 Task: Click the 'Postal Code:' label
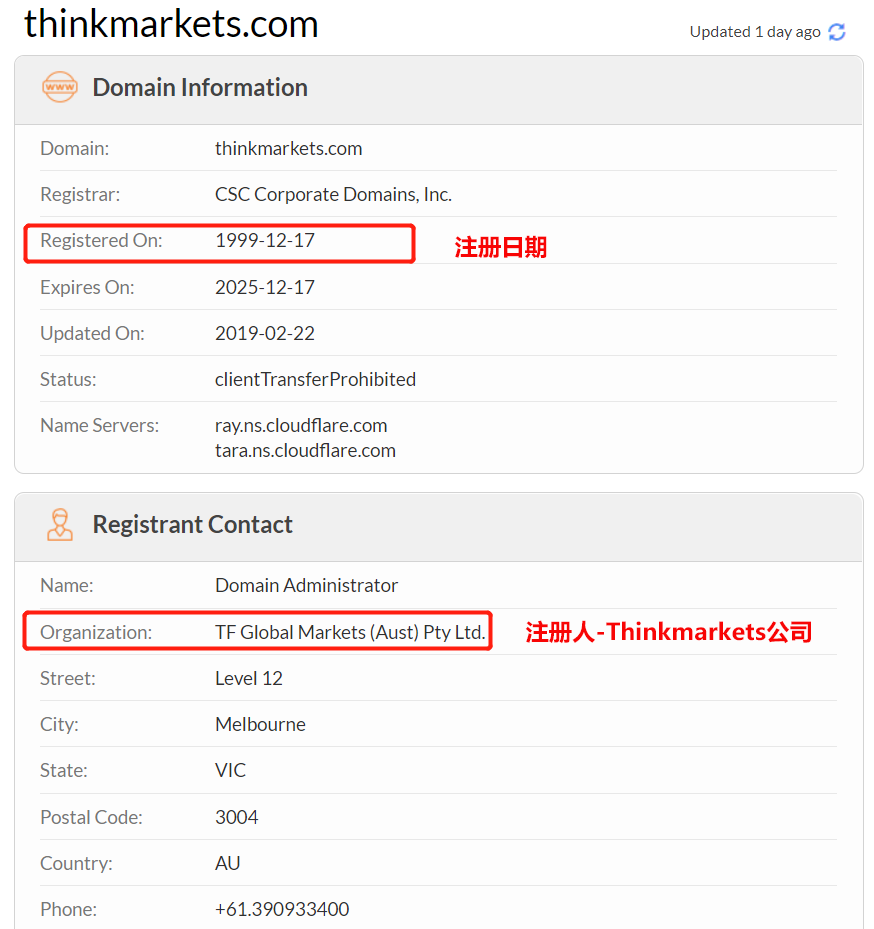(91, 817)
